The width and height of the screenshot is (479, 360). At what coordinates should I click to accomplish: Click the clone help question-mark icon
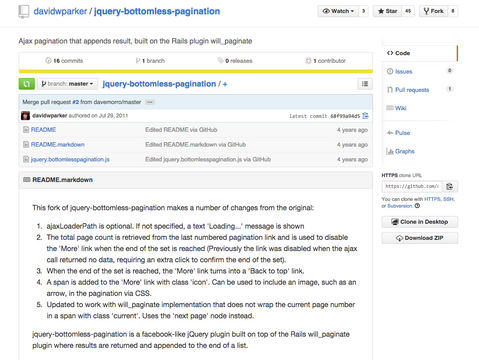(x=417, y=206)
